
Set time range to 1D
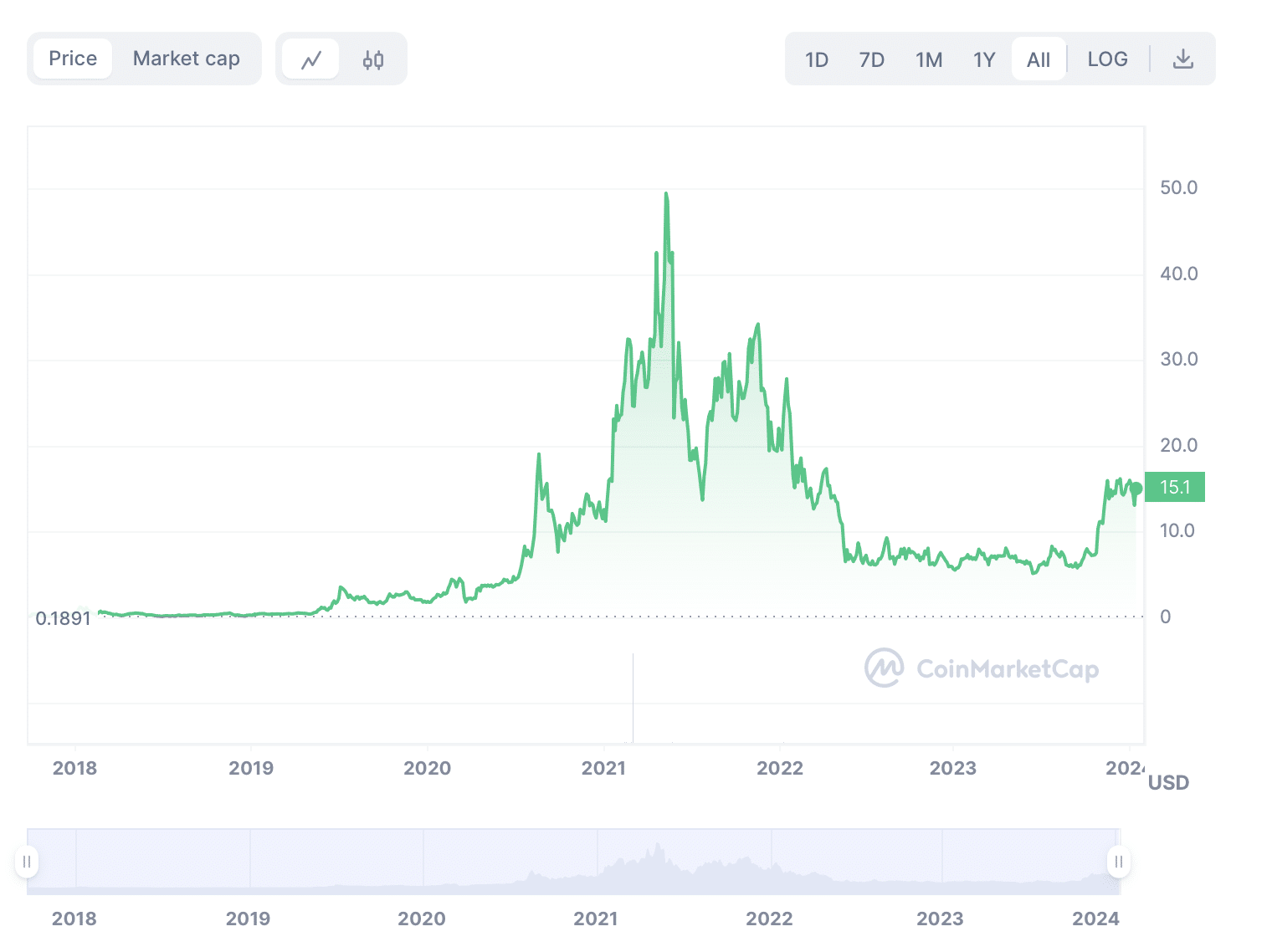click(x=817, y=59)
